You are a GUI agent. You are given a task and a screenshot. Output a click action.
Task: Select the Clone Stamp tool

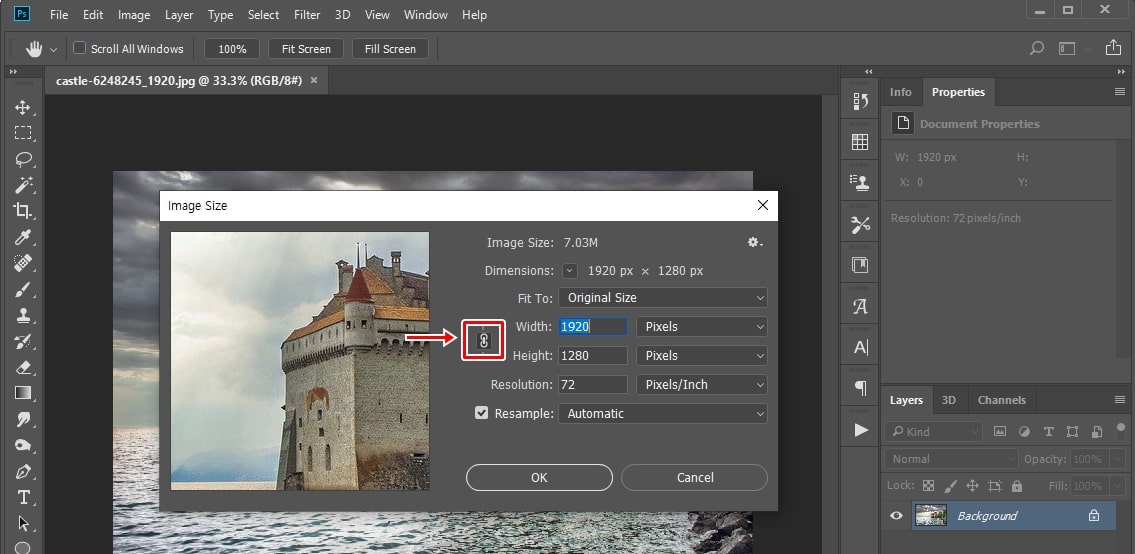coord(23,316)
